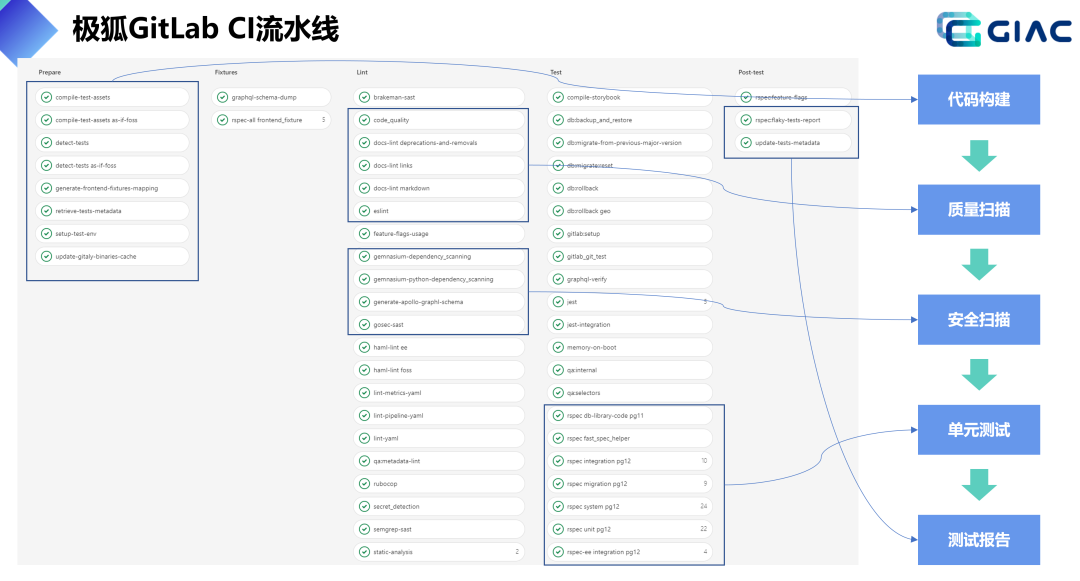Click the rubocop job status icon
This screenshot has width=1080, height=581.
[x=364, y=483]
